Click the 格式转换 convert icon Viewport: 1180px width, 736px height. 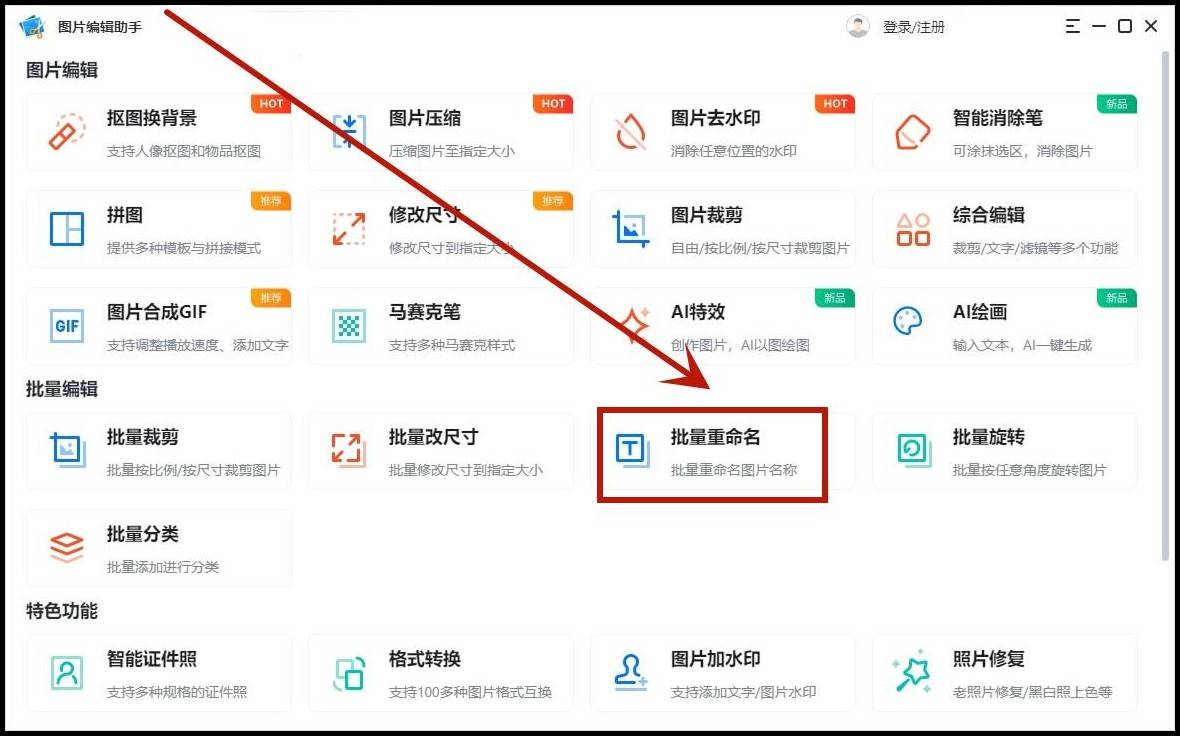tap(348, 673)
